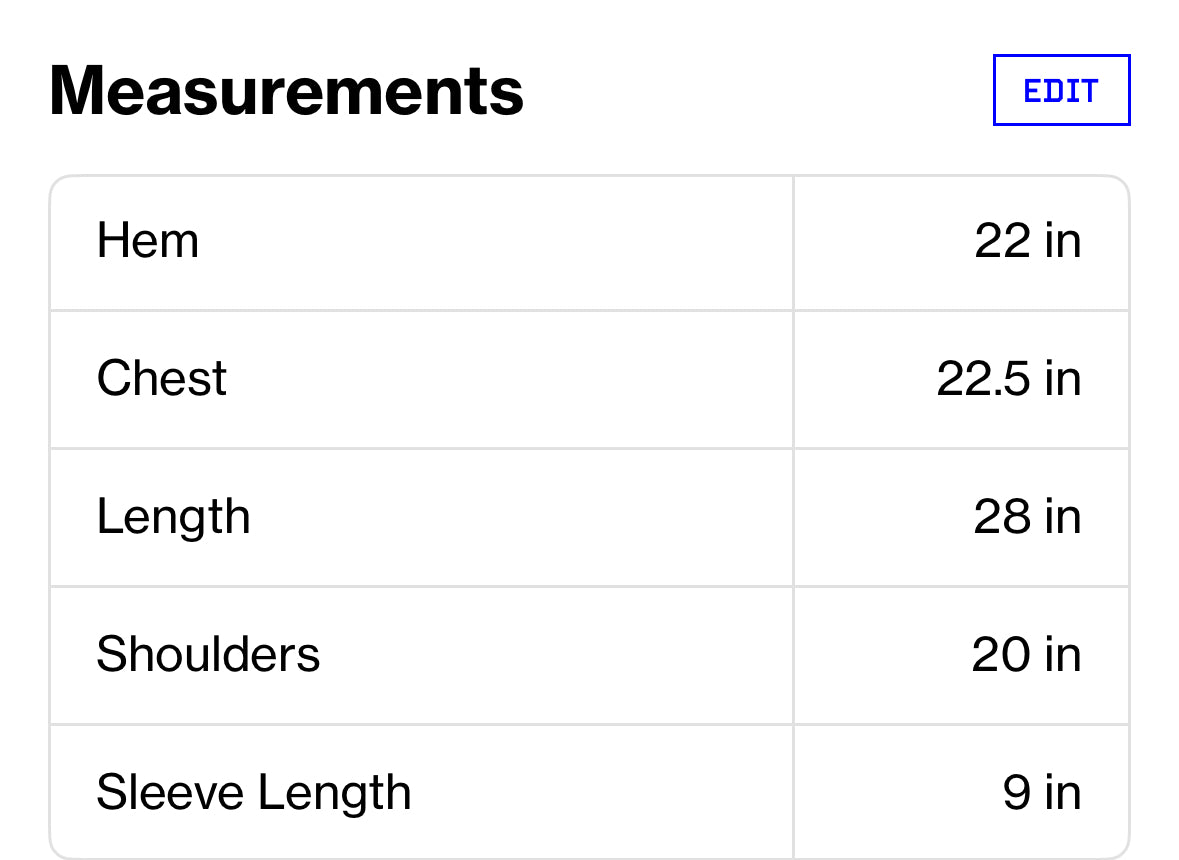This screenshot has height=860, width=1179.
Task: Select the Hem row label
Action: point(148,242)
